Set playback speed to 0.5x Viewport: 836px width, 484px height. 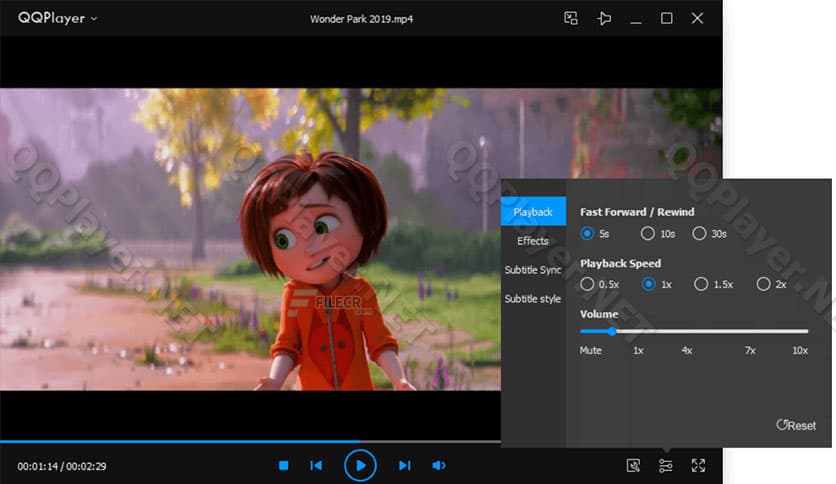587,284
